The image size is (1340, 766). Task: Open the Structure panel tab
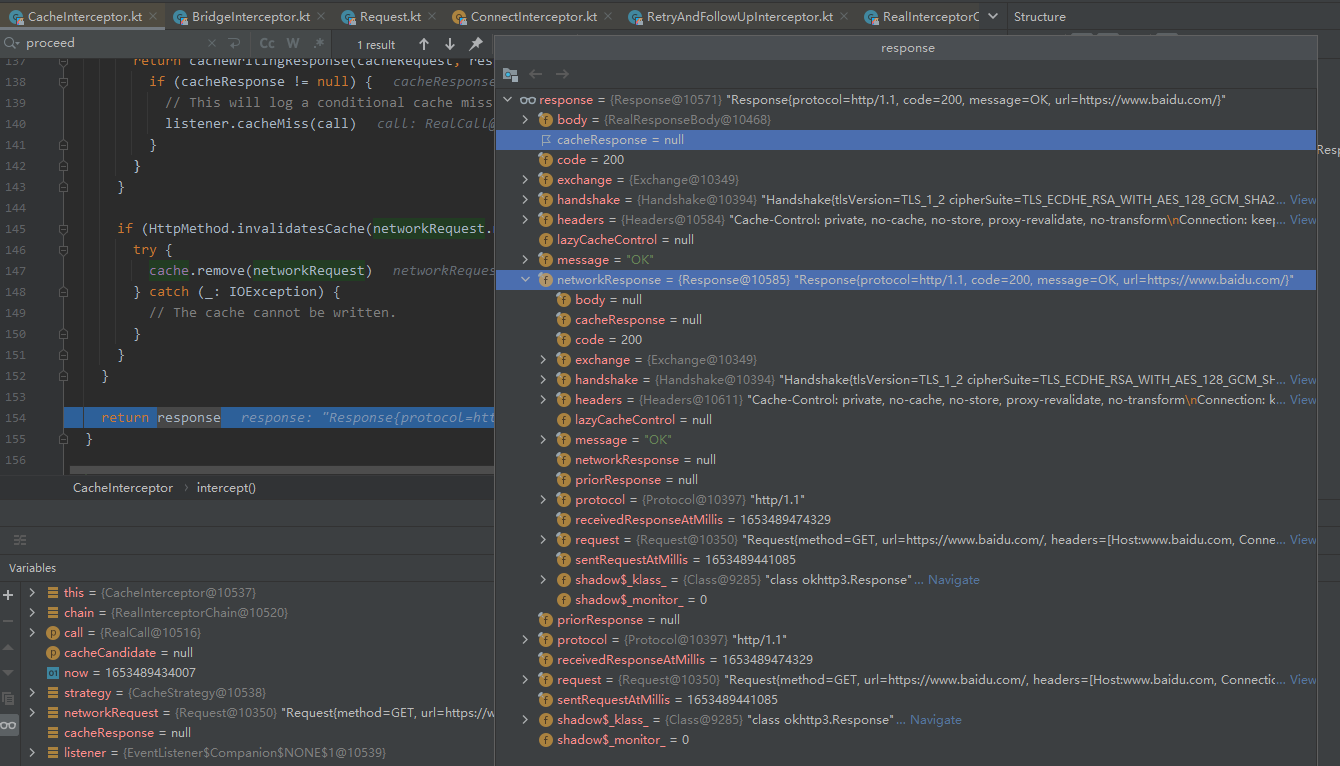tap(1040, 17)
